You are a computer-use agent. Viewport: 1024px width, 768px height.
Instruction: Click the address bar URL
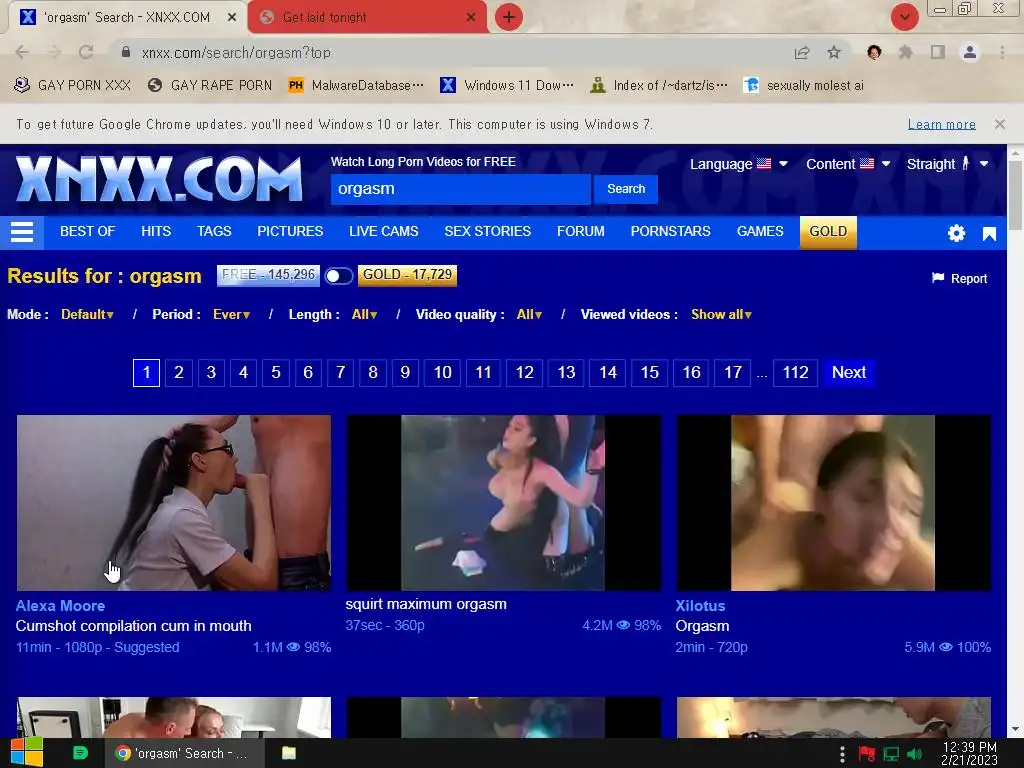tap(236, 53)
